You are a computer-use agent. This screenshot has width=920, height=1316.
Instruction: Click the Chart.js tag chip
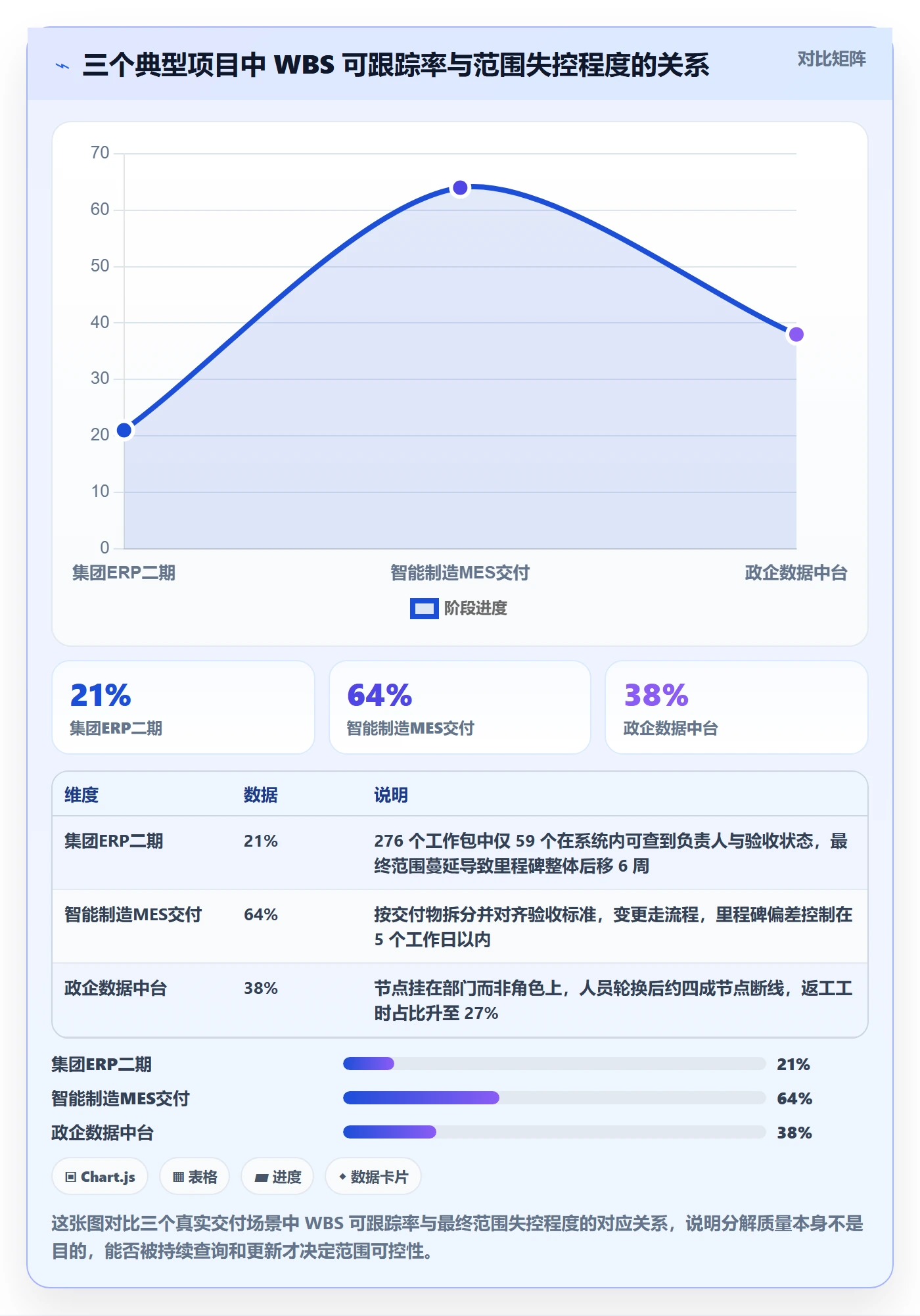[100, 1177]
